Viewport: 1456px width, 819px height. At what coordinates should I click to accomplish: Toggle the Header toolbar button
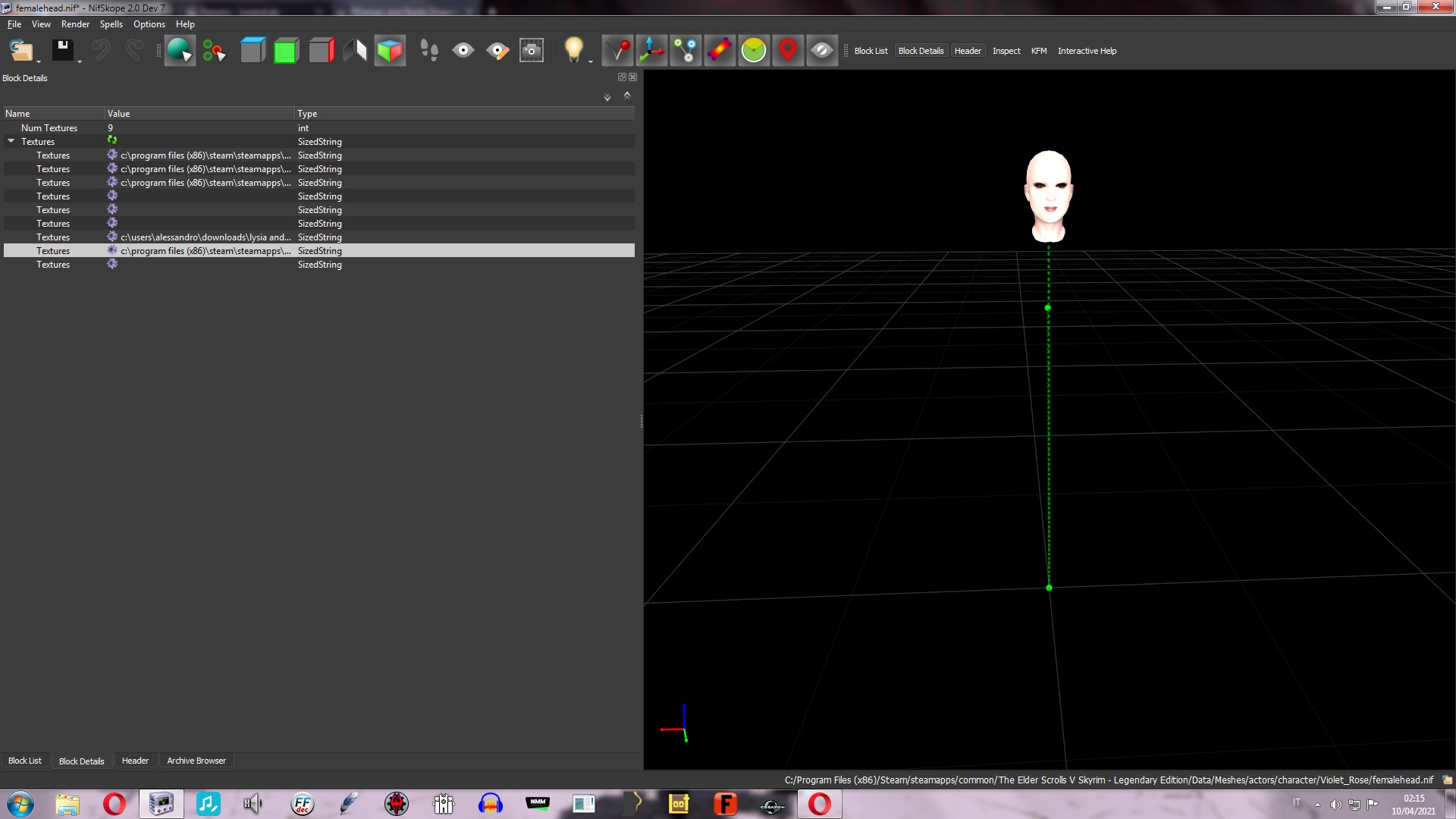click(x=967, y=51)
